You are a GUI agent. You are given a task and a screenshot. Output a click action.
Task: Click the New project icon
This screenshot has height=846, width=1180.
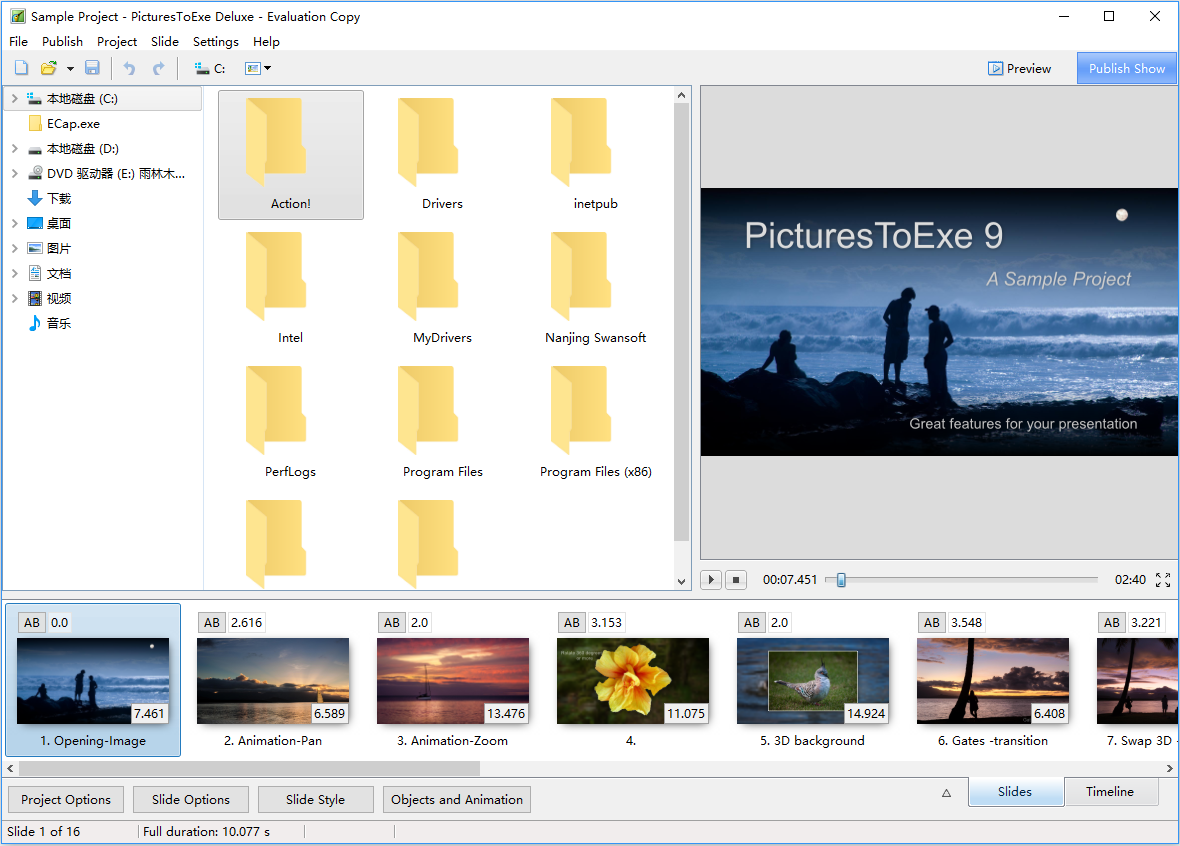coord(21,68)
